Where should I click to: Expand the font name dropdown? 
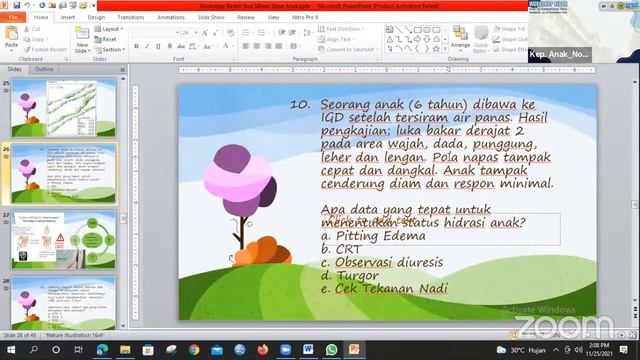pyautogui.click(x=178, y=33)
